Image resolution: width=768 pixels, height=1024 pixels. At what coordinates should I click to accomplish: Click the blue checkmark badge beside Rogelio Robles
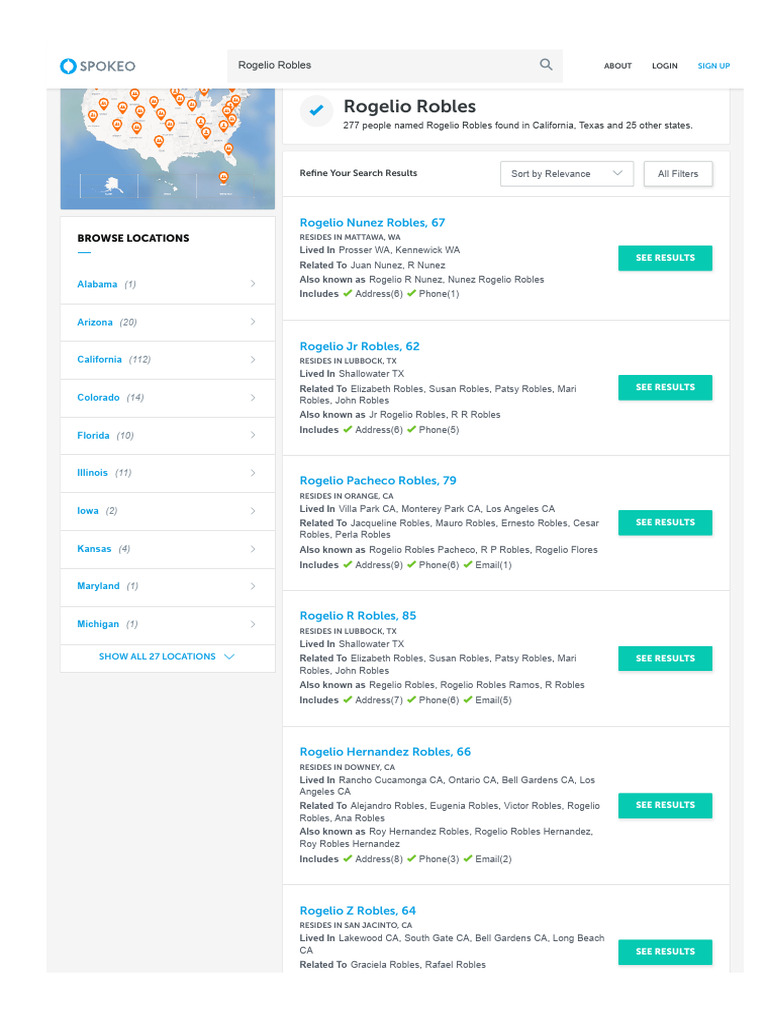316,111
